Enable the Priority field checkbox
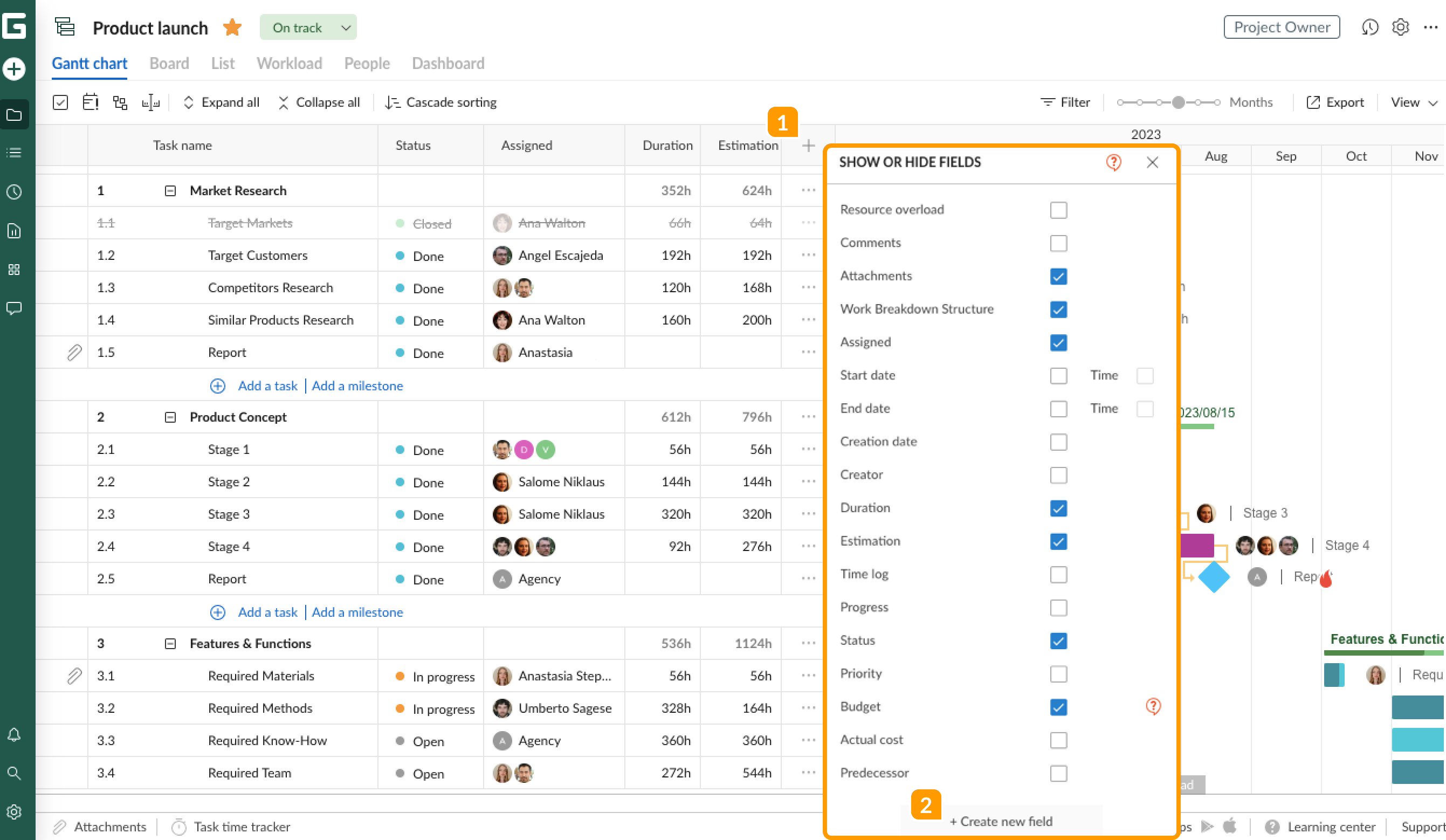Screen dimensions: 1446x840 tap(1059, 674)
